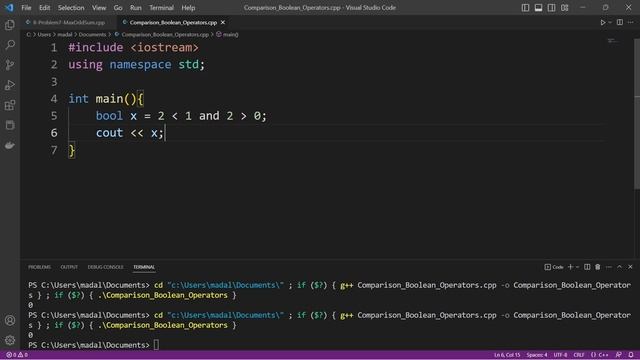Kill terminal with trash icon
The image size is (640, 360).
point(598,267)
